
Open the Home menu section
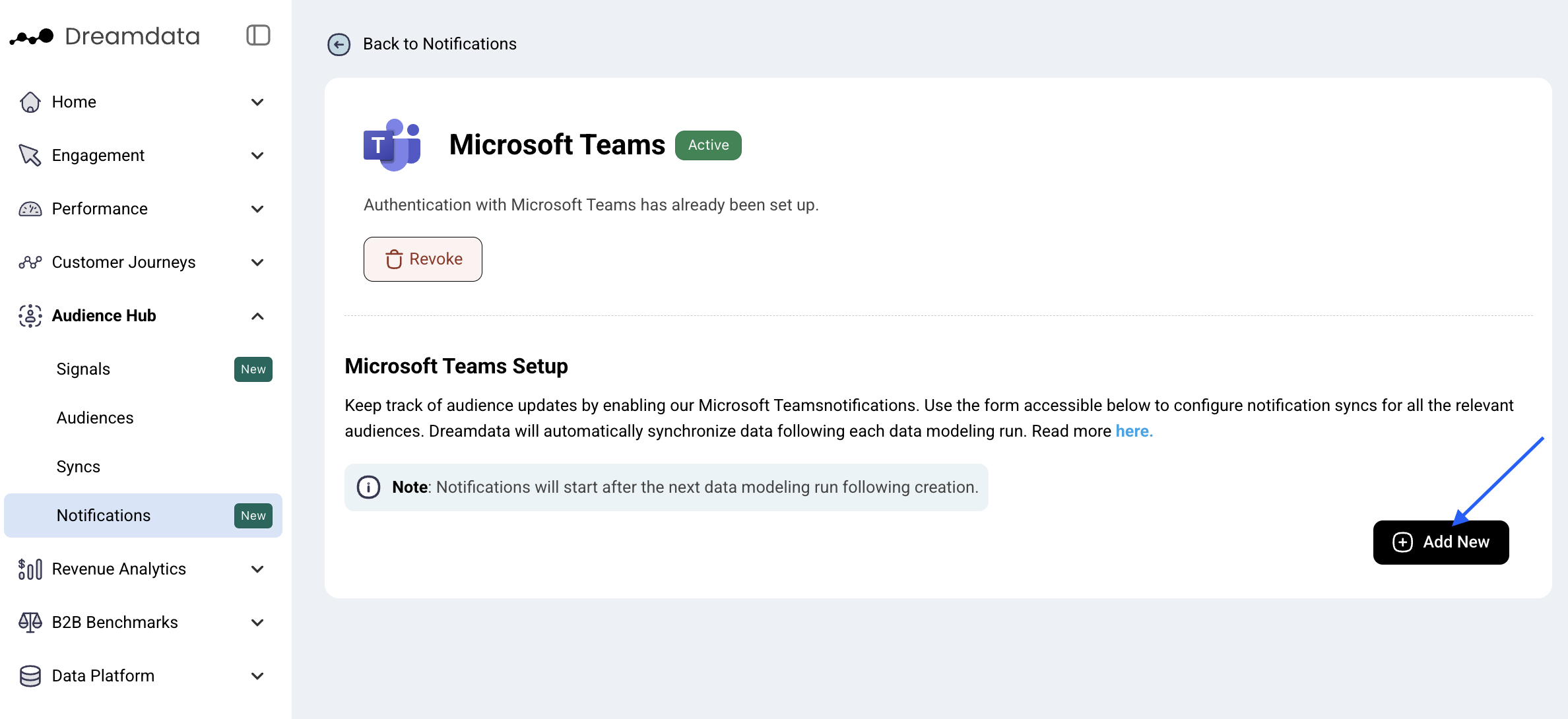143,102
